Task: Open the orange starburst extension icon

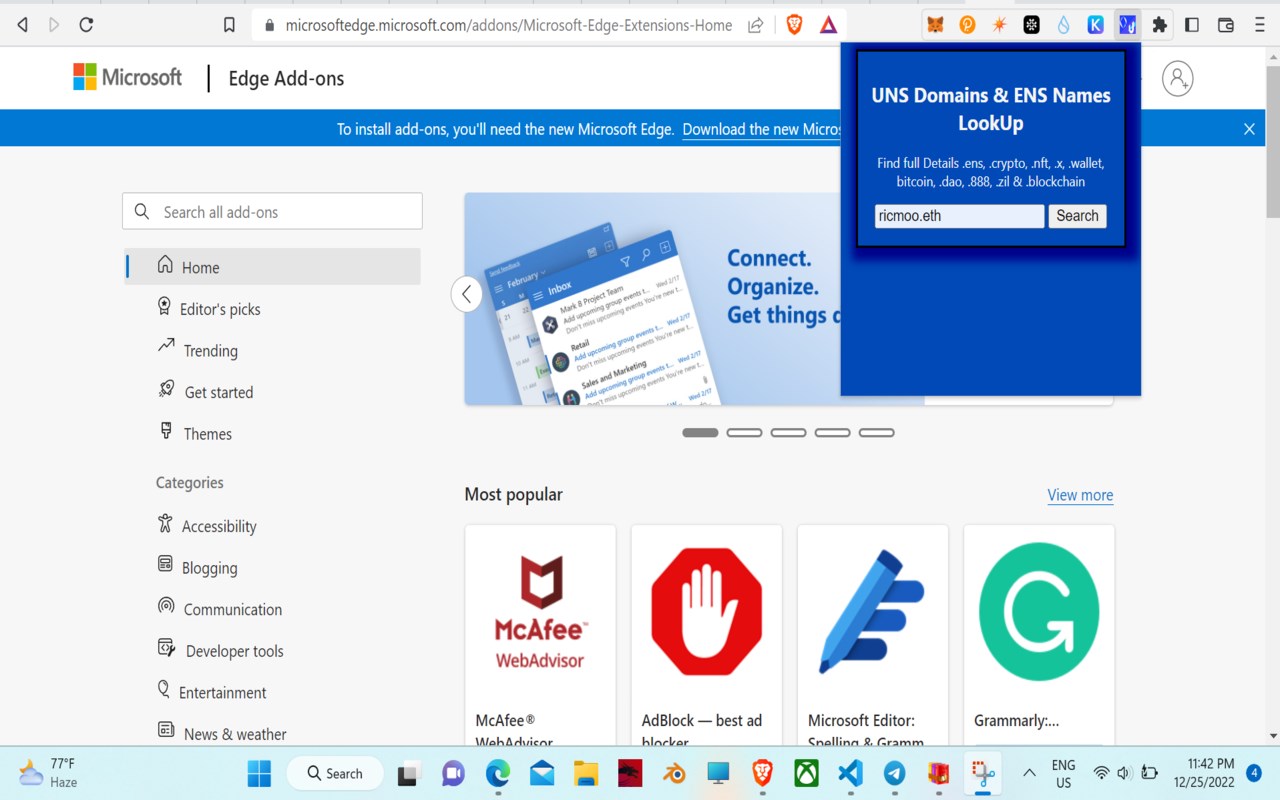Action: coord(999,25)
